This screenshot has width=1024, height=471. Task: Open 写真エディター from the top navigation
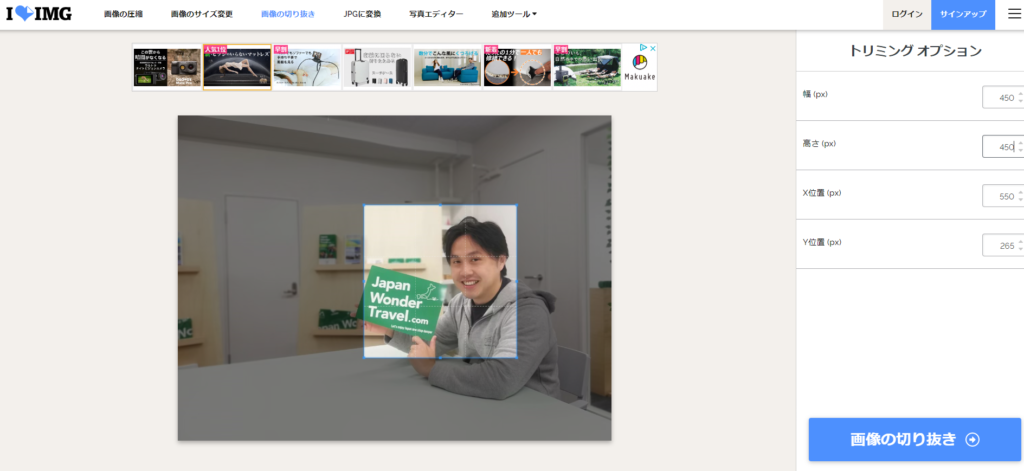pos(436,15)
